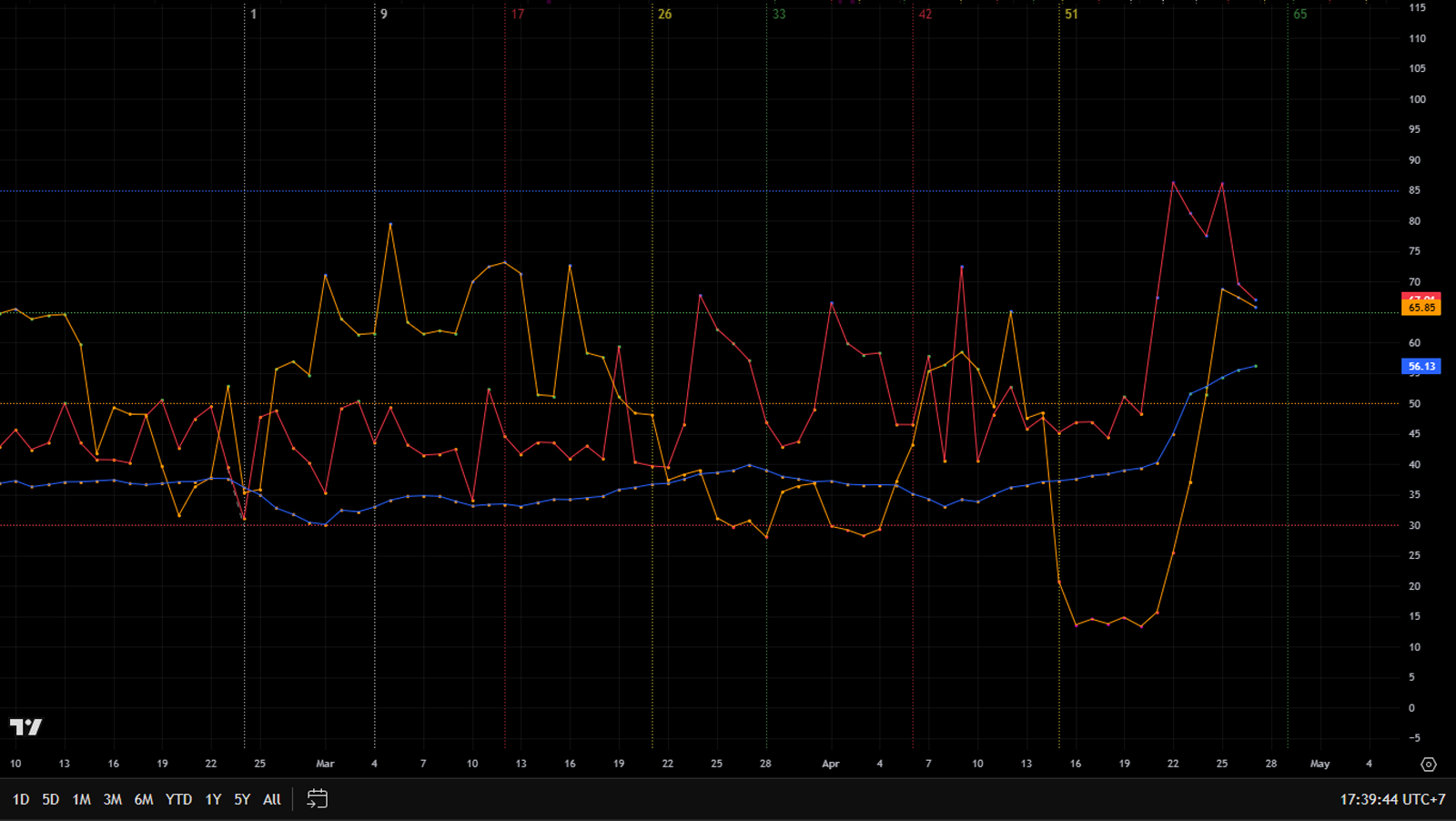This screenshot has height=821, width=1456.
Task: Click the vertical line marker labeled 26
Action: coord(665,15)
